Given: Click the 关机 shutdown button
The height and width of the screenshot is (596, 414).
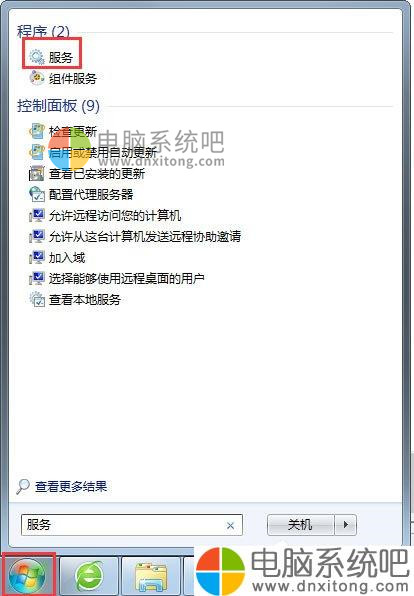Looking at the screenshot, I should tap(301, 525).
